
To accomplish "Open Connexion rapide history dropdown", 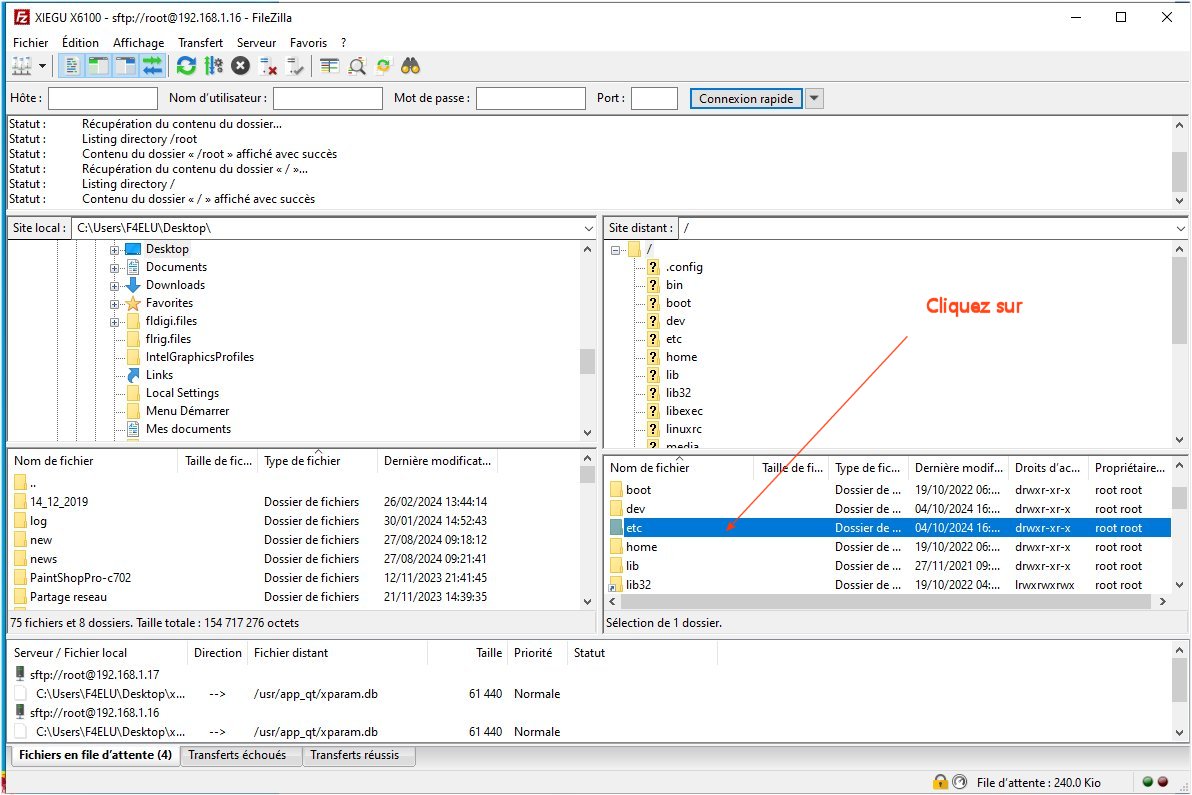I will (x=814, y=98).
